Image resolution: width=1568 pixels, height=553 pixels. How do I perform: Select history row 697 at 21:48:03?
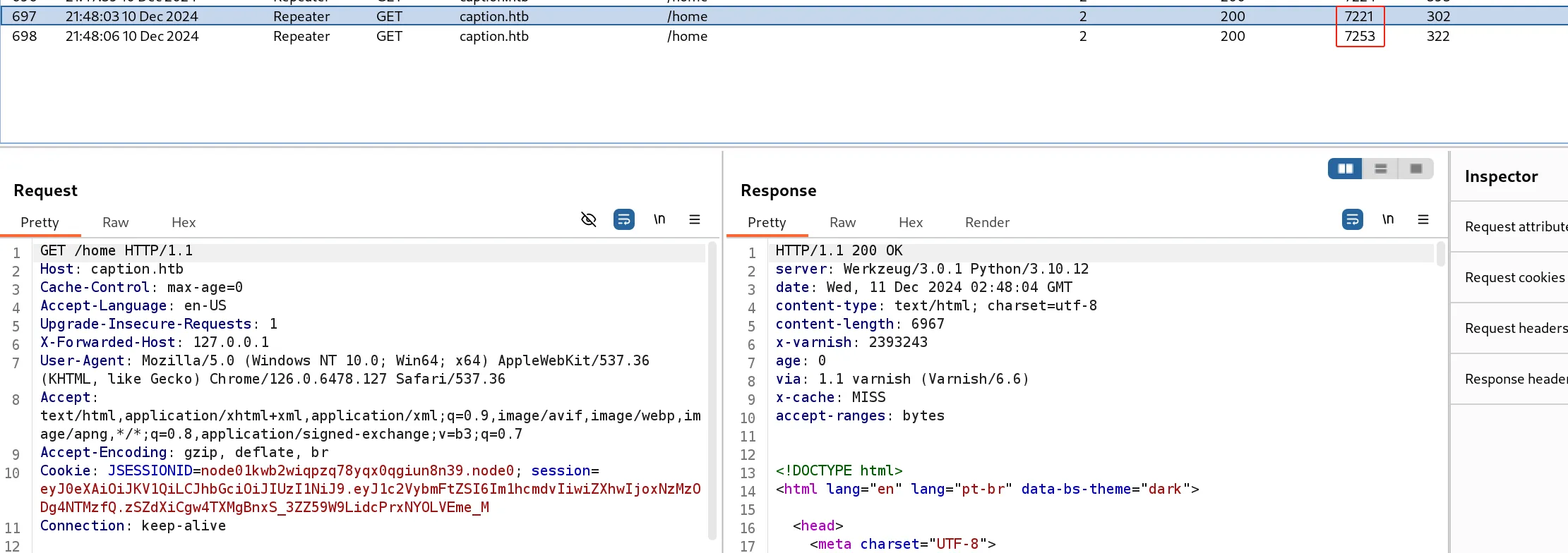784,16
